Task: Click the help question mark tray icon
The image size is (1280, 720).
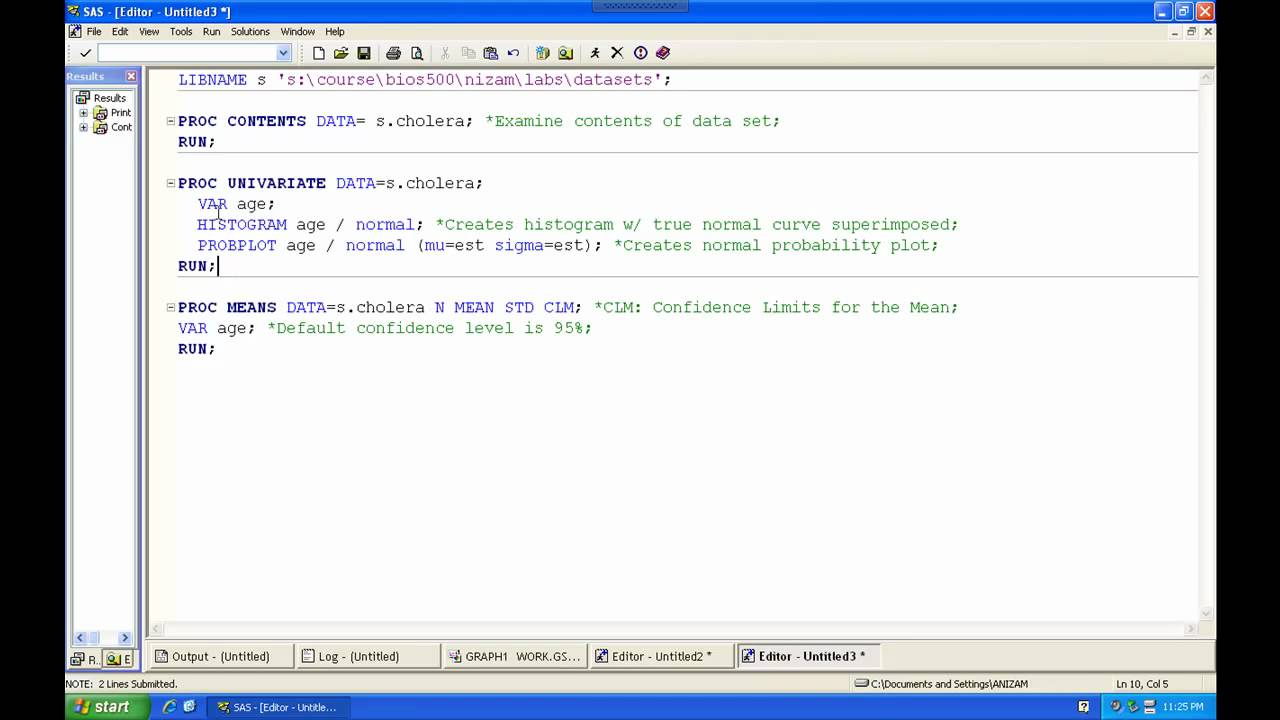Action: (1084, 707)
